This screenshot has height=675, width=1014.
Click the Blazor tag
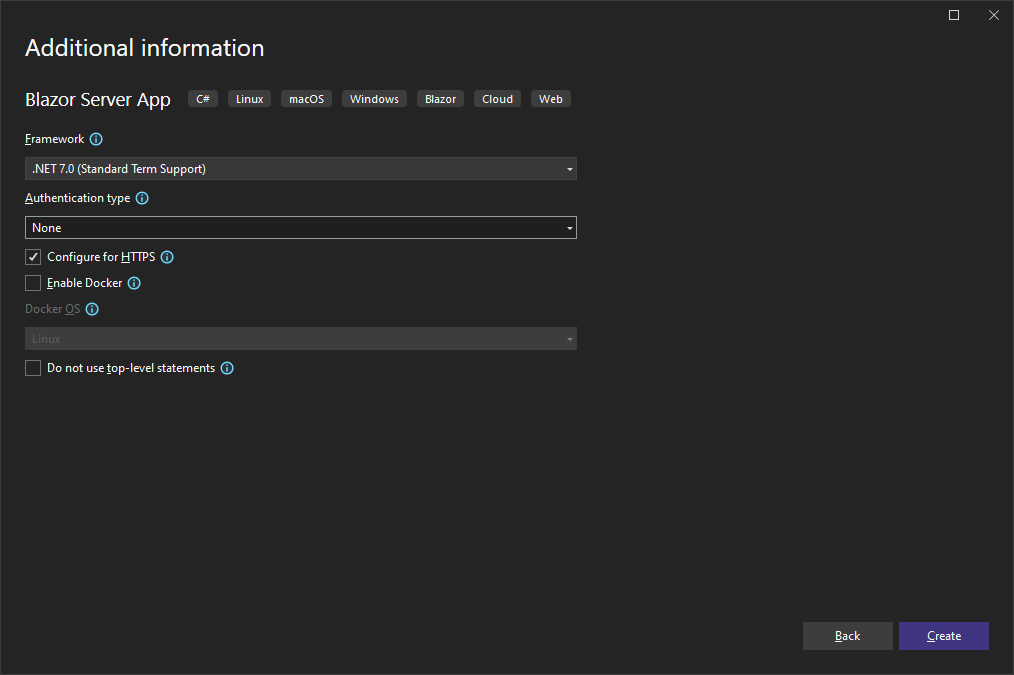[440, 99]
